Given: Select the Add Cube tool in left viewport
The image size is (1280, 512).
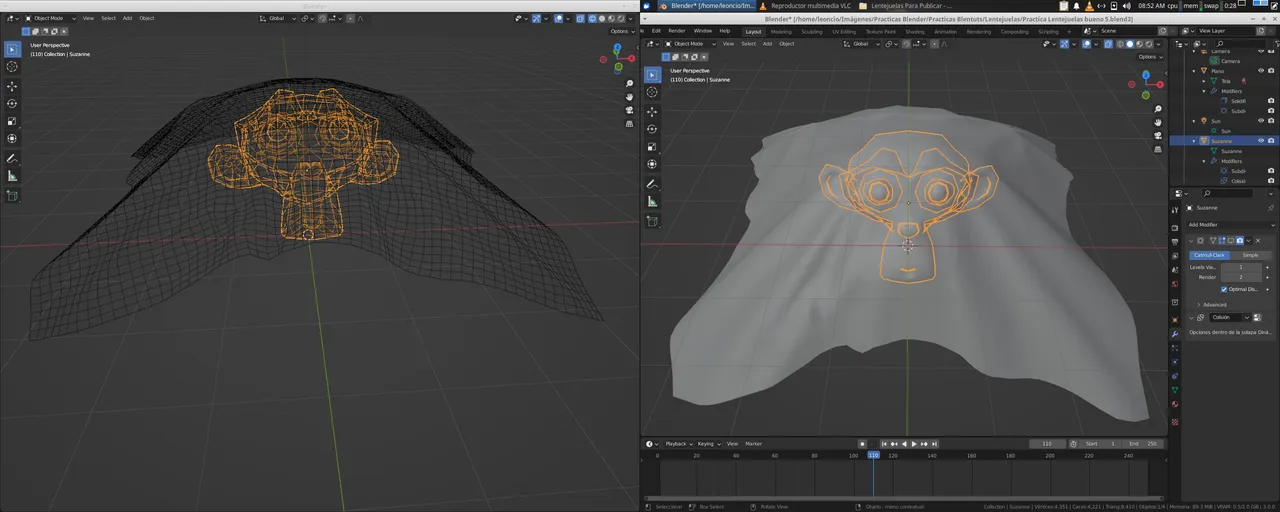Looking at the screenshot, I should [x=12, y=196].
